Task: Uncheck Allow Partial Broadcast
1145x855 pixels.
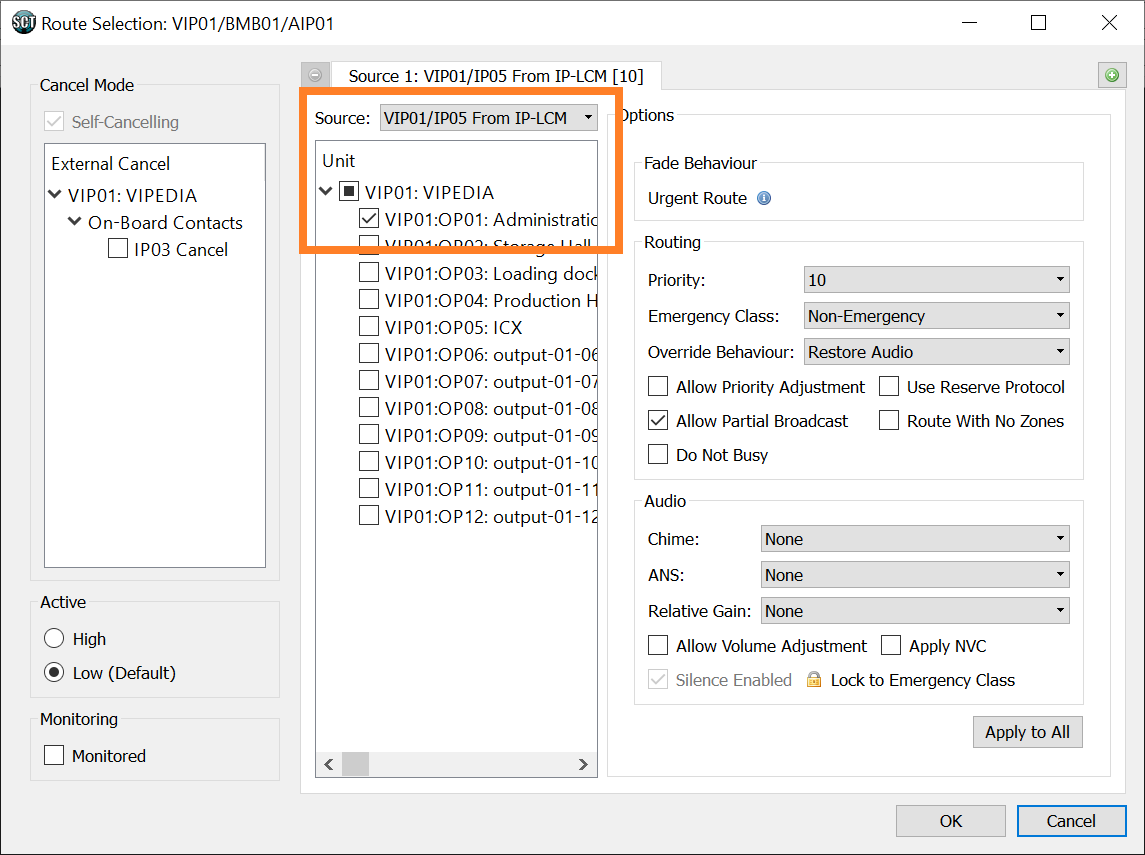Action: 658,421
